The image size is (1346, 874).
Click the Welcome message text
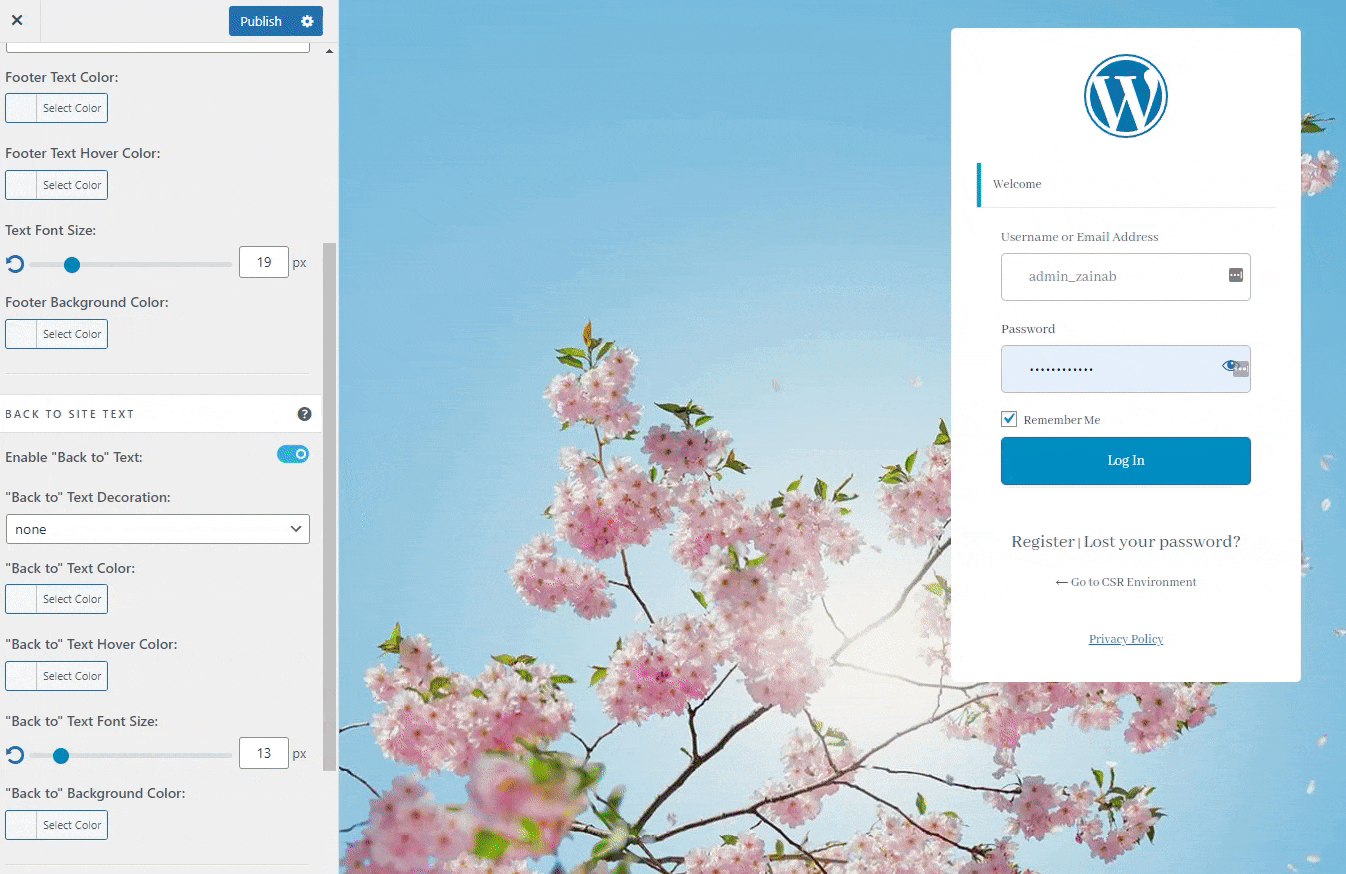[x=1017, y=184]
